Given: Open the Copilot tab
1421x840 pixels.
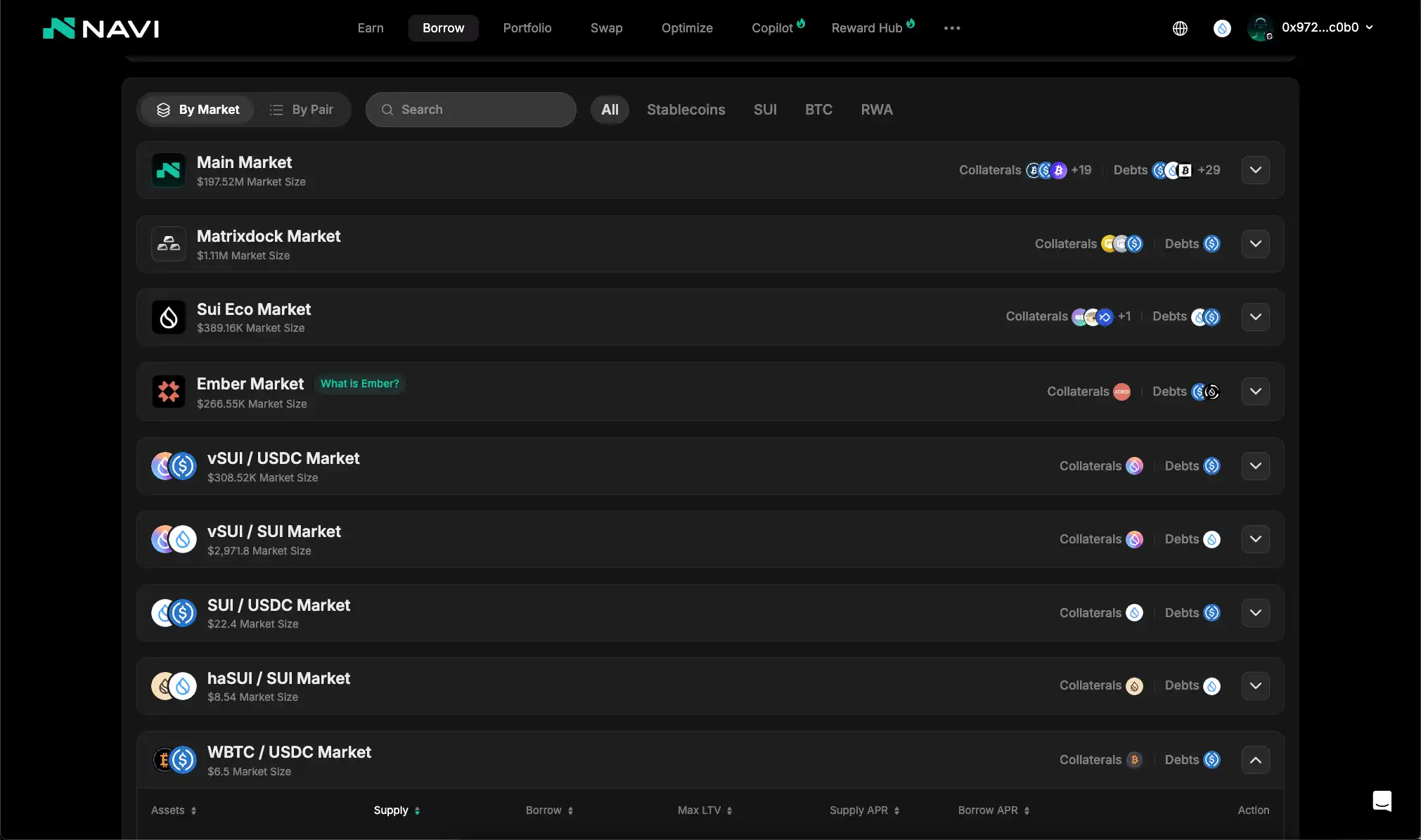Looking at the screenshot, I should (778, 28).
